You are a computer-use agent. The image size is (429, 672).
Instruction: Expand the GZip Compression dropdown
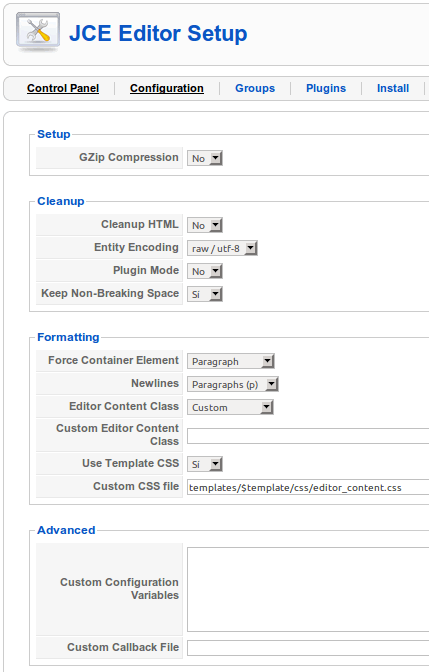pyautogui.click(x=205, y=158)
